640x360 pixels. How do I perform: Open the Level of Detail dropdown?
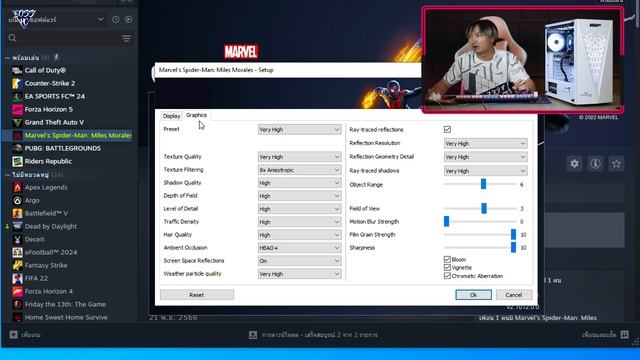(300, 209)
